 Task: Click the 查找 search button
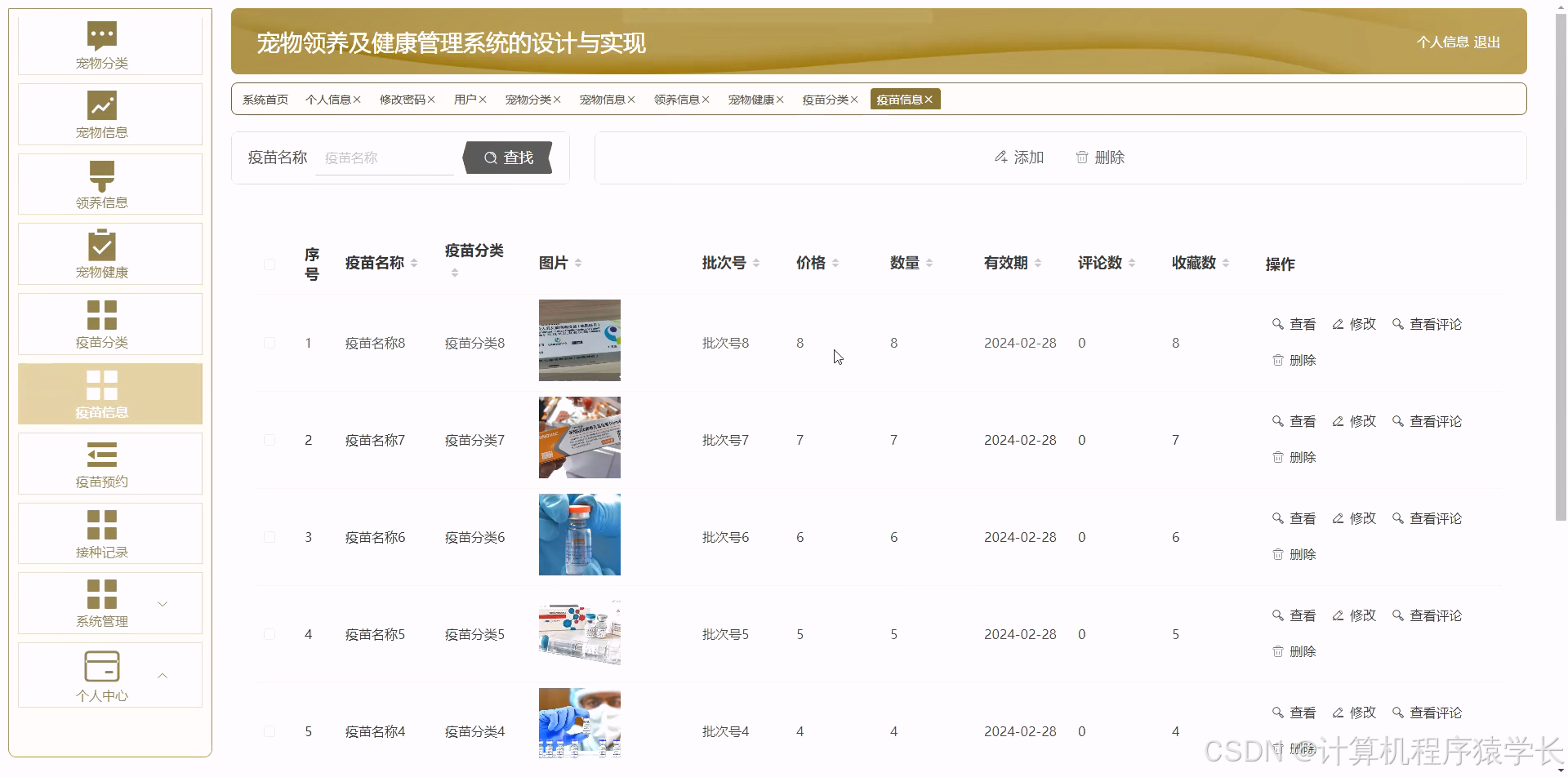508,158
